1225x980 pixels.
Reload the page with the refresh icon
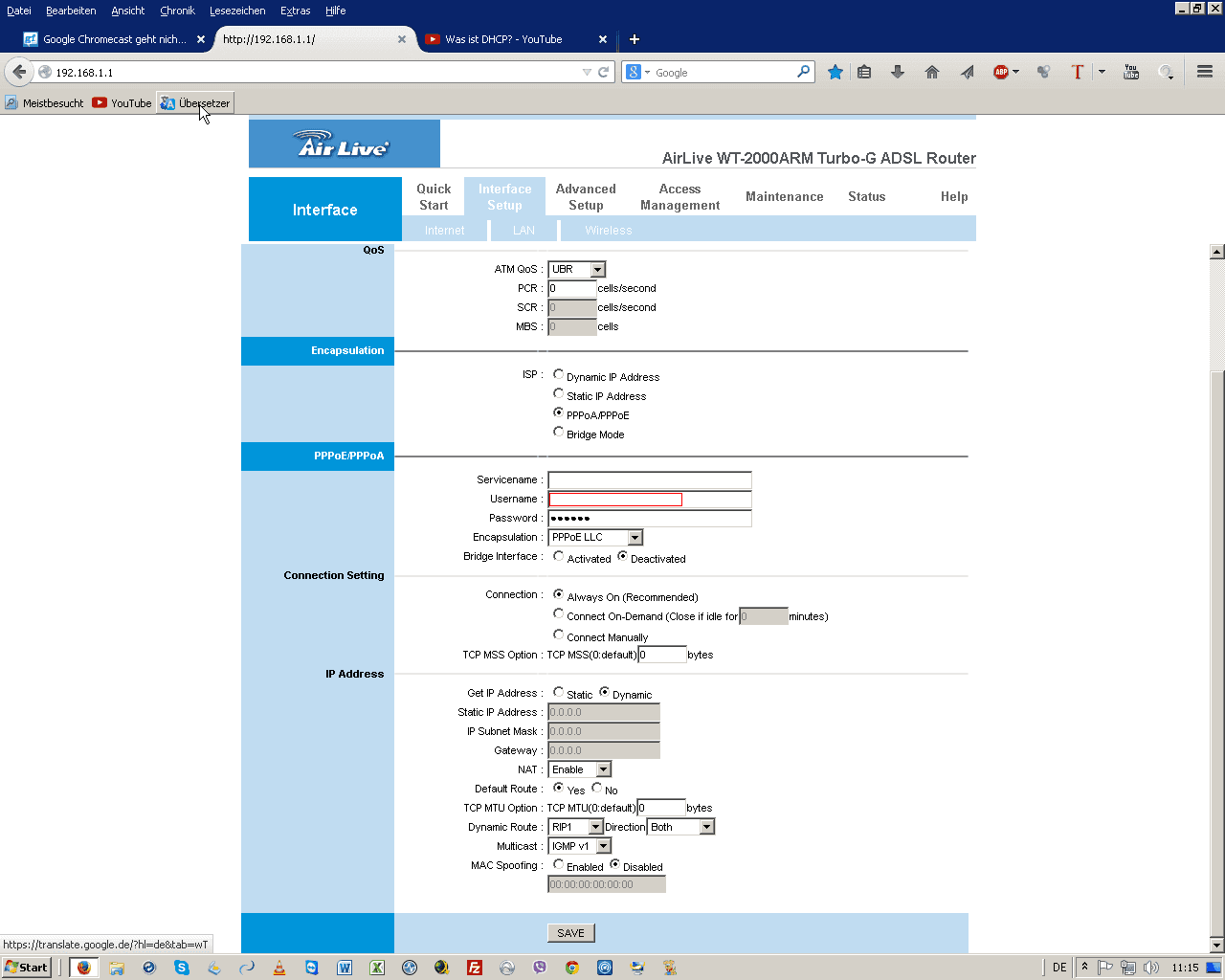(x=604, y=72)
